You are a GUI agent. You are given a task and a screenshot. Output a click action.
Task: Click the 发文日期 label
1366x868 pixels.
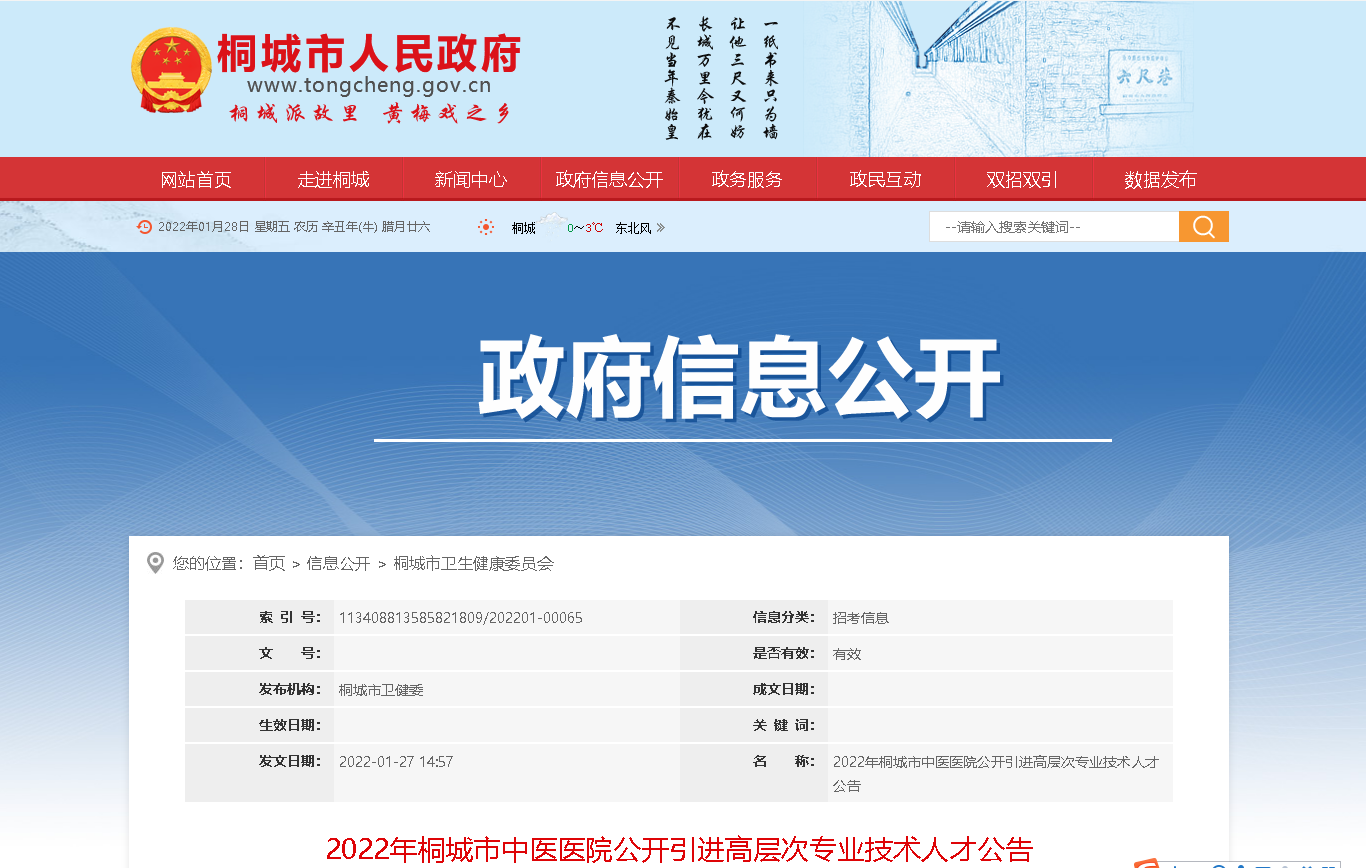coord(290,762)
